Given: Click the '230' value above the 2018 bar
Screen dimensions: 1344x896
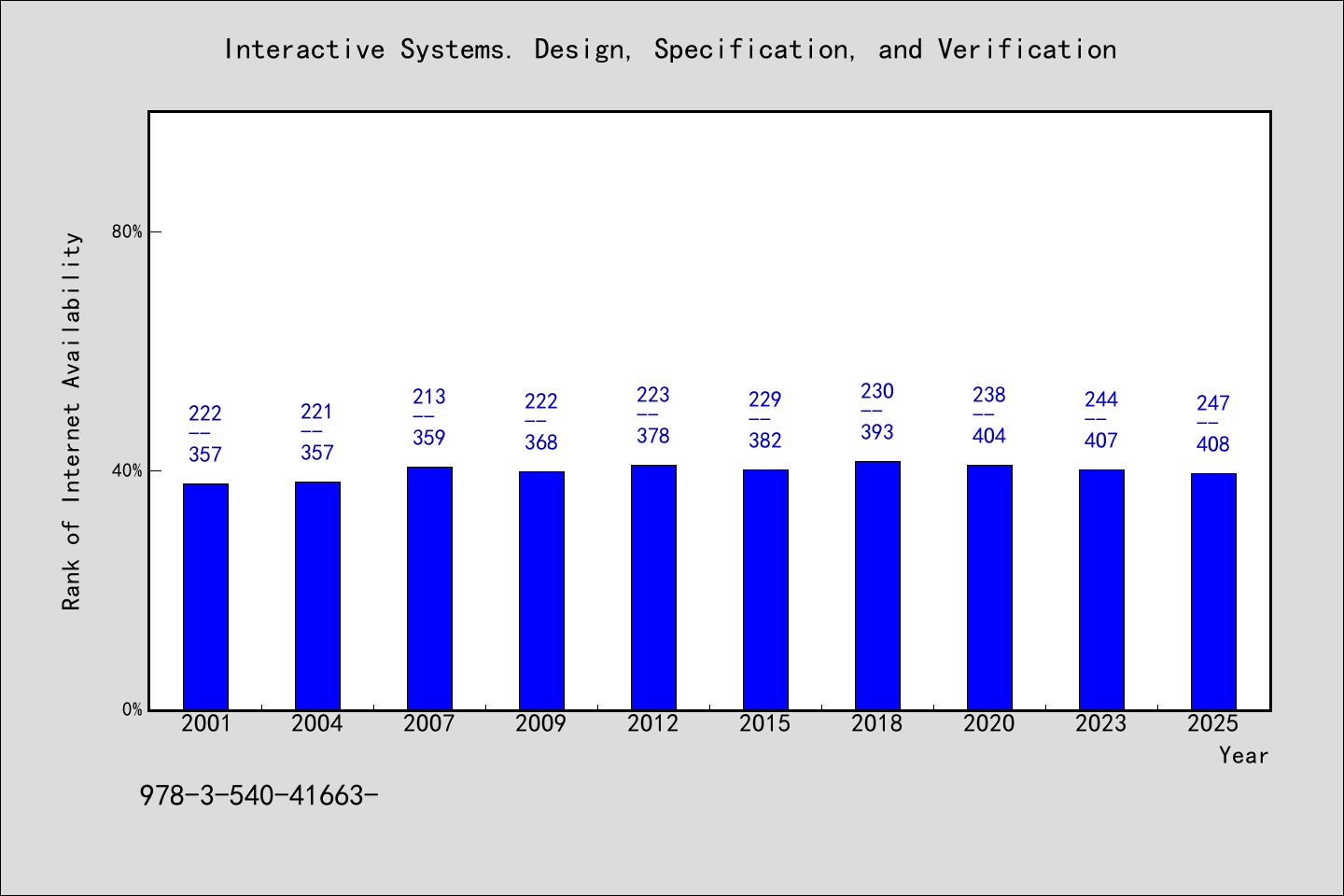Looking at the screenshot, I should (x=877, y=391).
